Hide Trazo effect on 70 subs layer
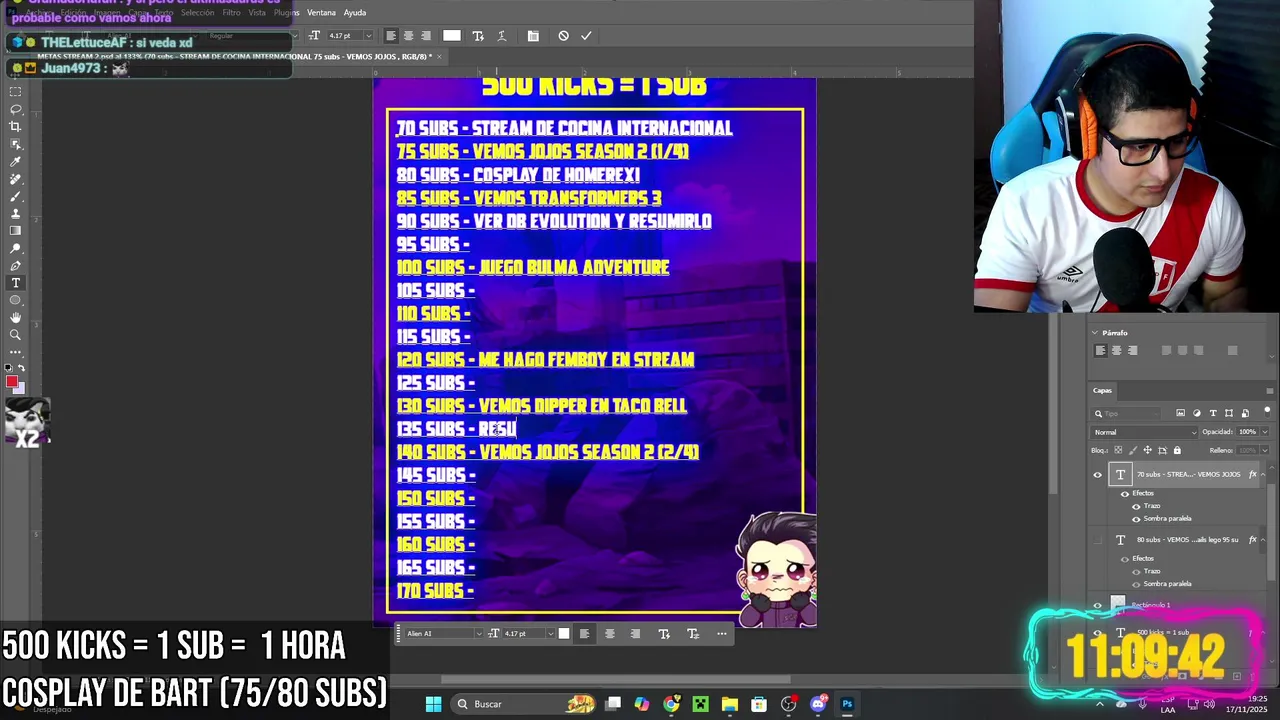1280x720 pixels. (1136, 506)
